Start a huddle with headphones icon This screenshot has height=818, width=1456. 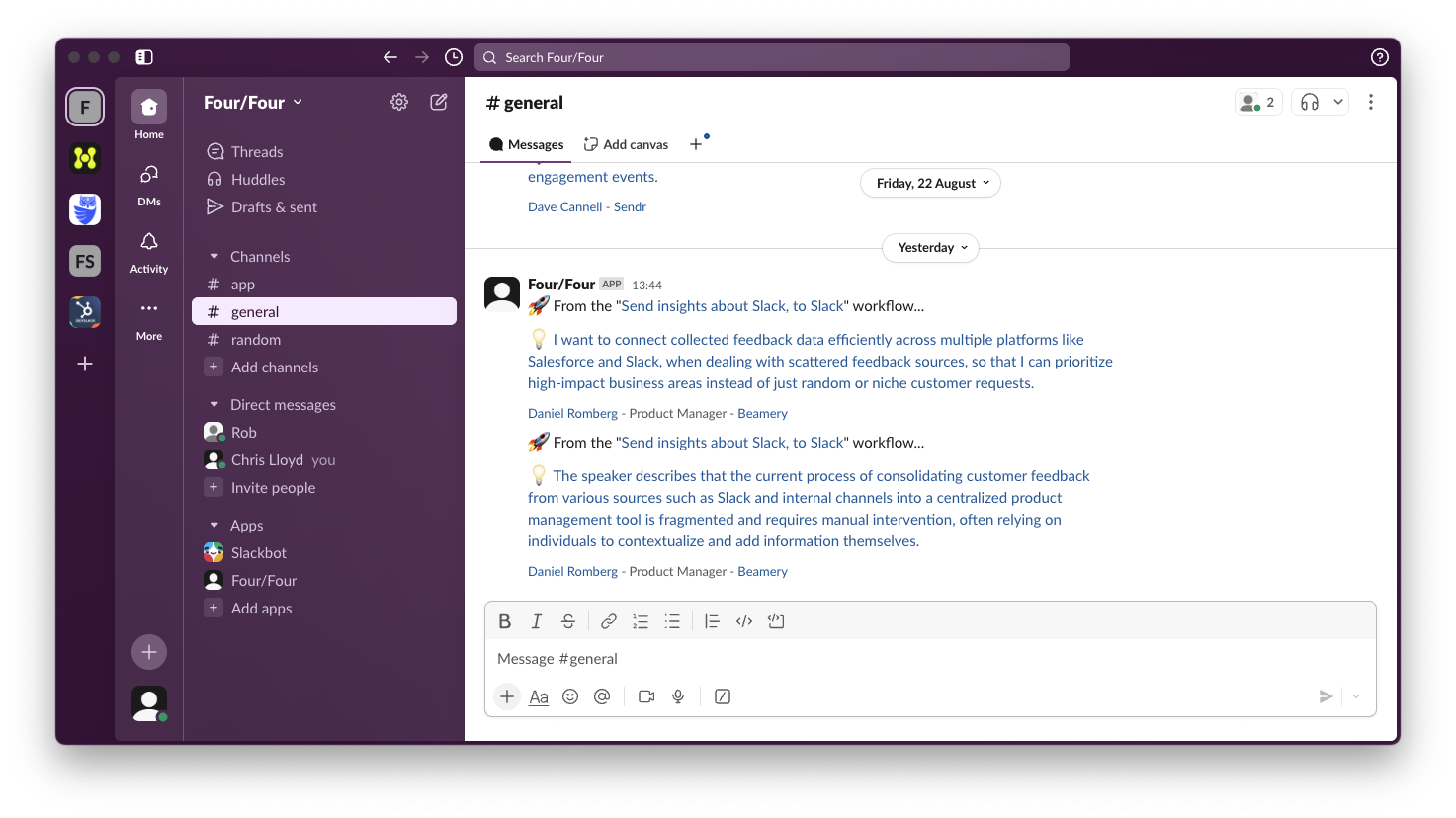pyautogui.click(x=1310, y=102)
